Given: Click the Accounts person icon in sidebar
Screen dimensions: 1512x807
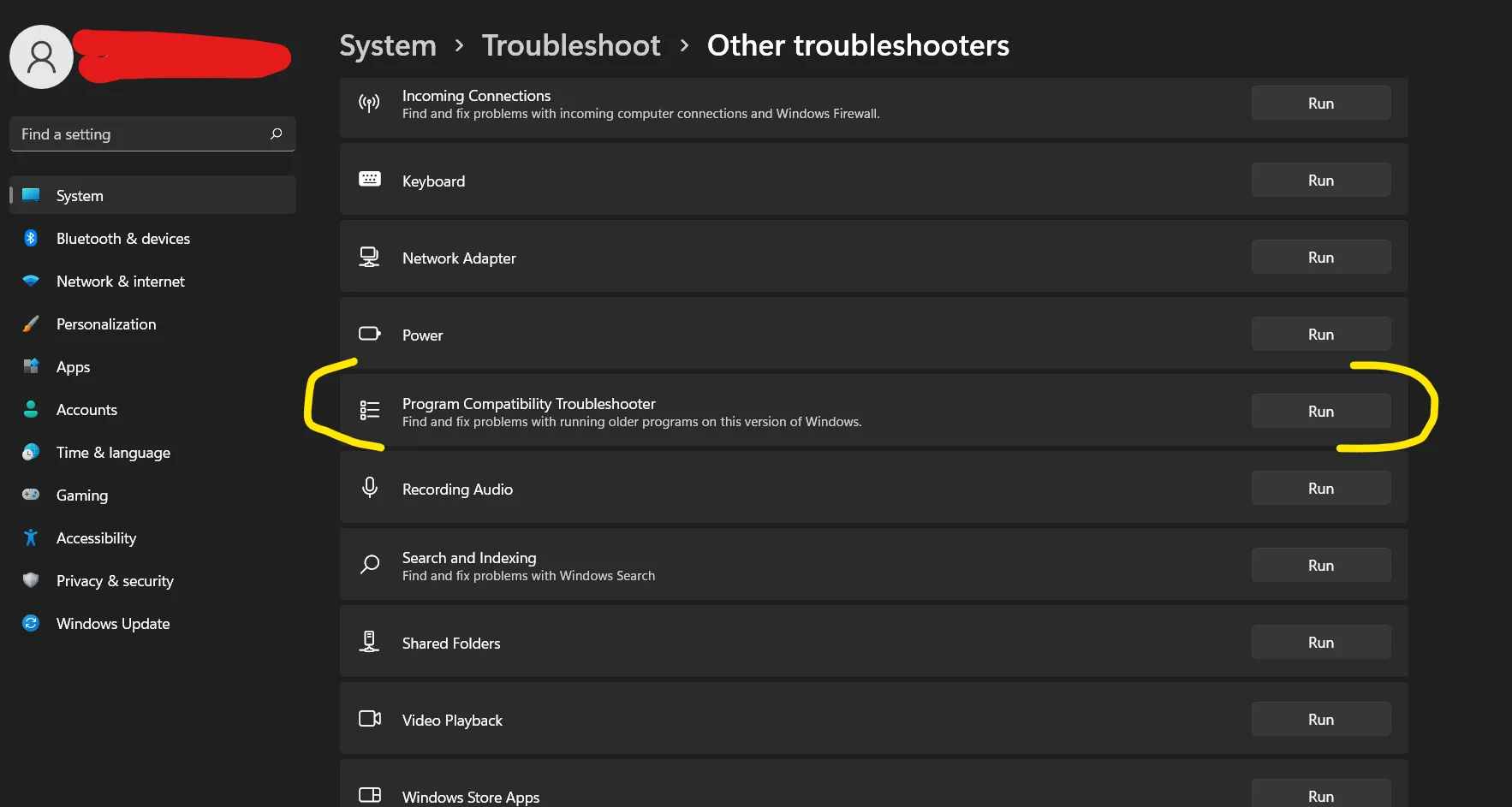Looking at the screenshot, I should point(31,409).
